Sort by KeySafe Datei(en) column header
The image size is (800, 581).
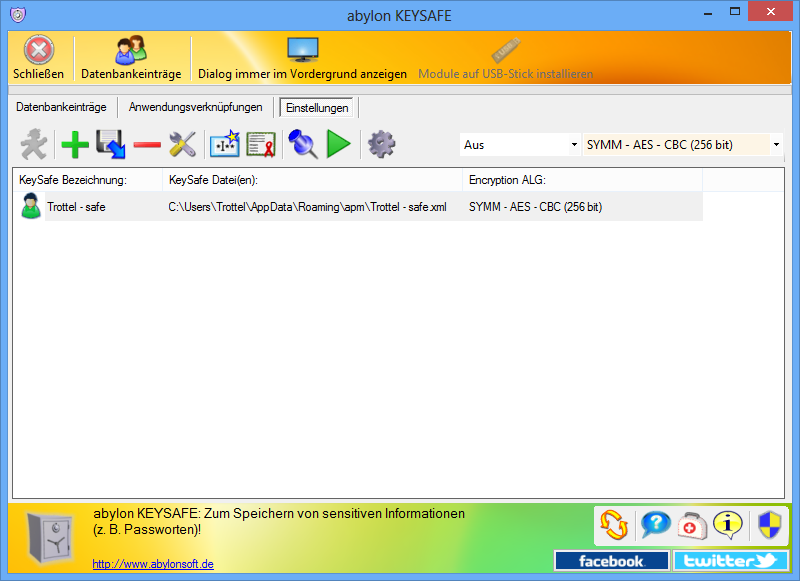point(312,180)
